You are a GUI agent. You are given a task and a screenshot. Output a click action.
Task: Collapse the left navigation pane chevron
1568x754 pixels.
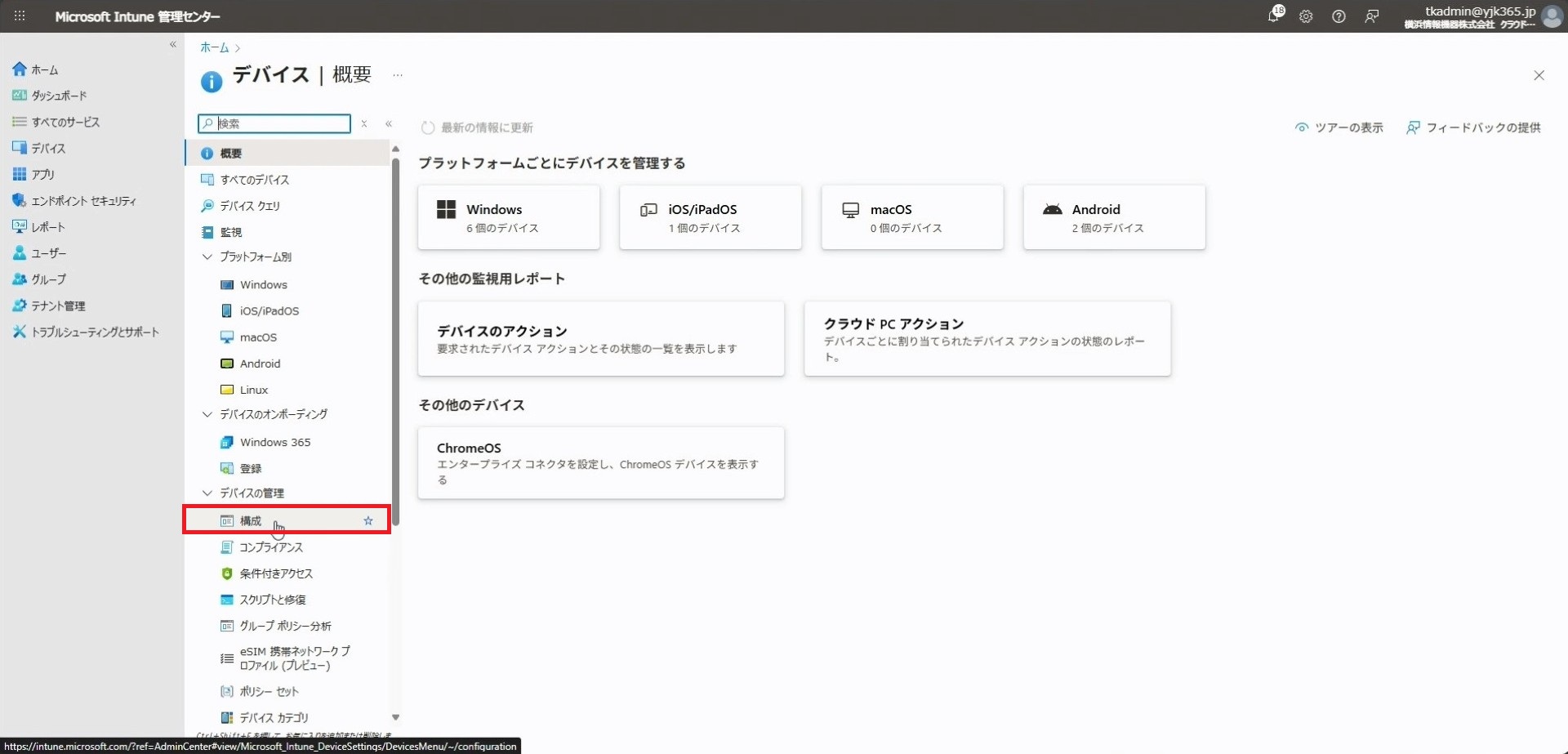(x=173, y=45)
